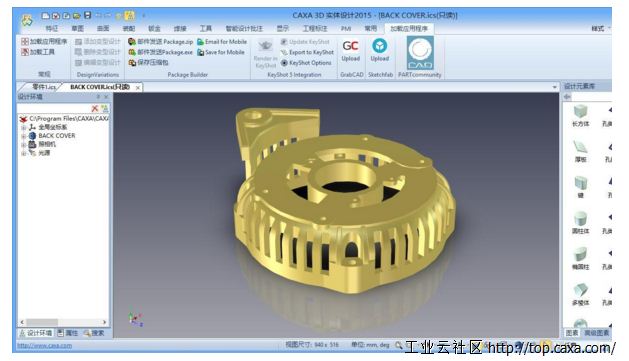Close the BACK COVER.ics document tab
Screen dimensions: 629x361
138,87
